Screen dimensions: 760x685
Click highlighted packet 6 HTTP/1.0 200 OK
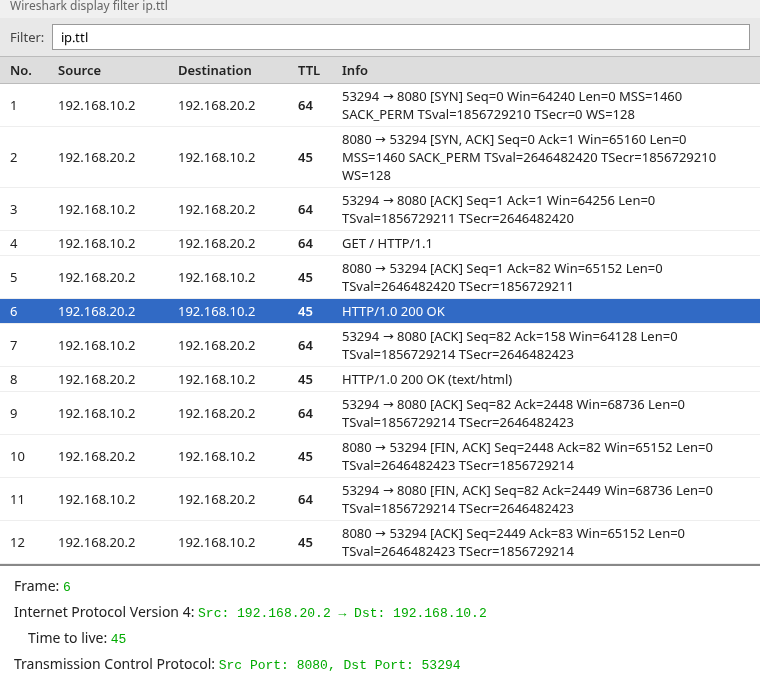(x=380, y=311)
